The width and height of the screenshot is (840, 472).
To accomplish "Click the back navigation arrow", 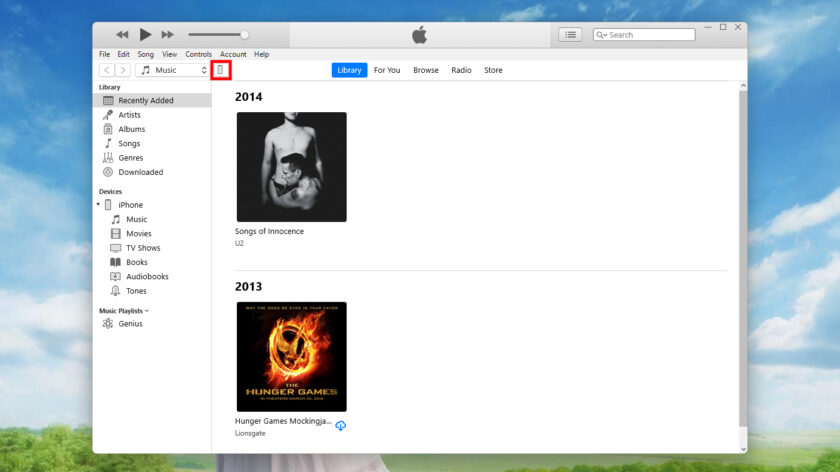I will (107, 70).
